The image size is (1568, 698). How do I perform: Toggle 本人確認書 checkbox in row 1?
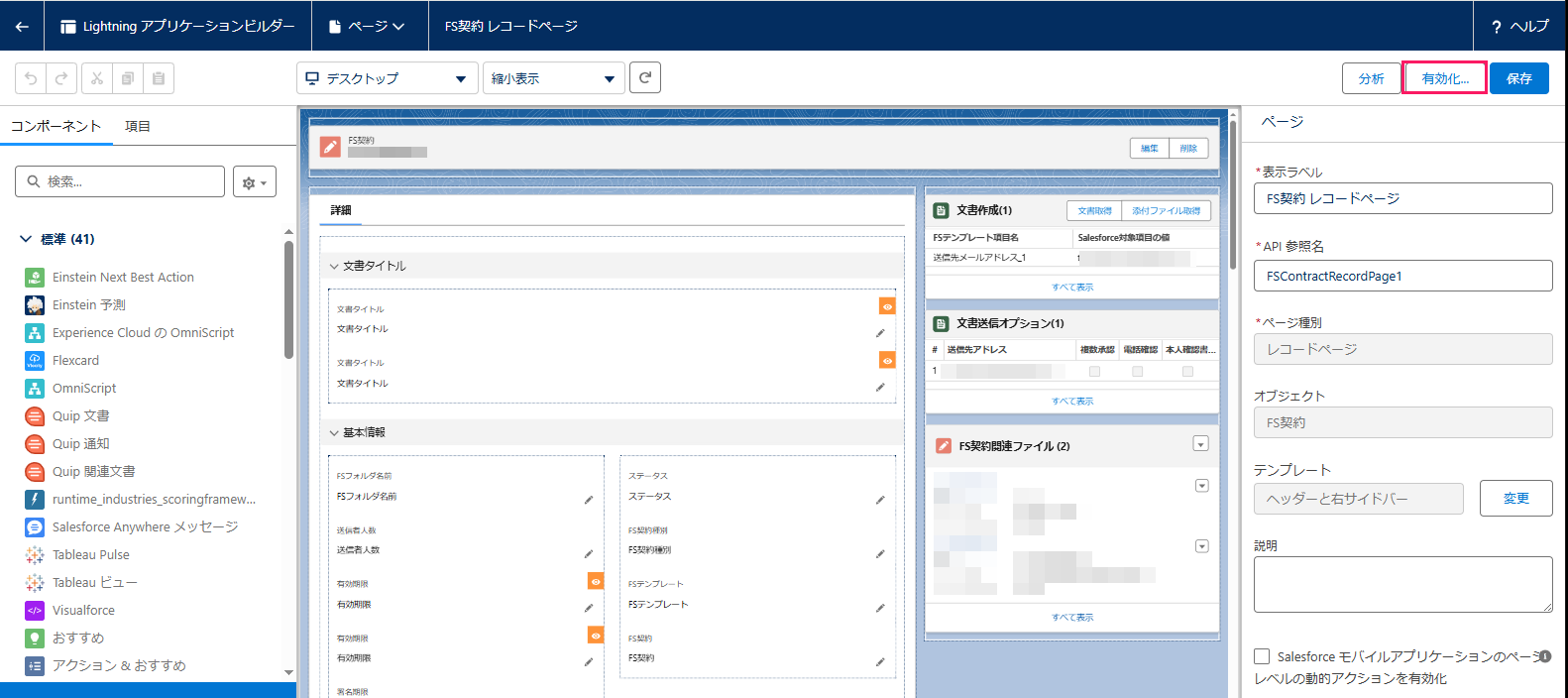click(1187, 371)
